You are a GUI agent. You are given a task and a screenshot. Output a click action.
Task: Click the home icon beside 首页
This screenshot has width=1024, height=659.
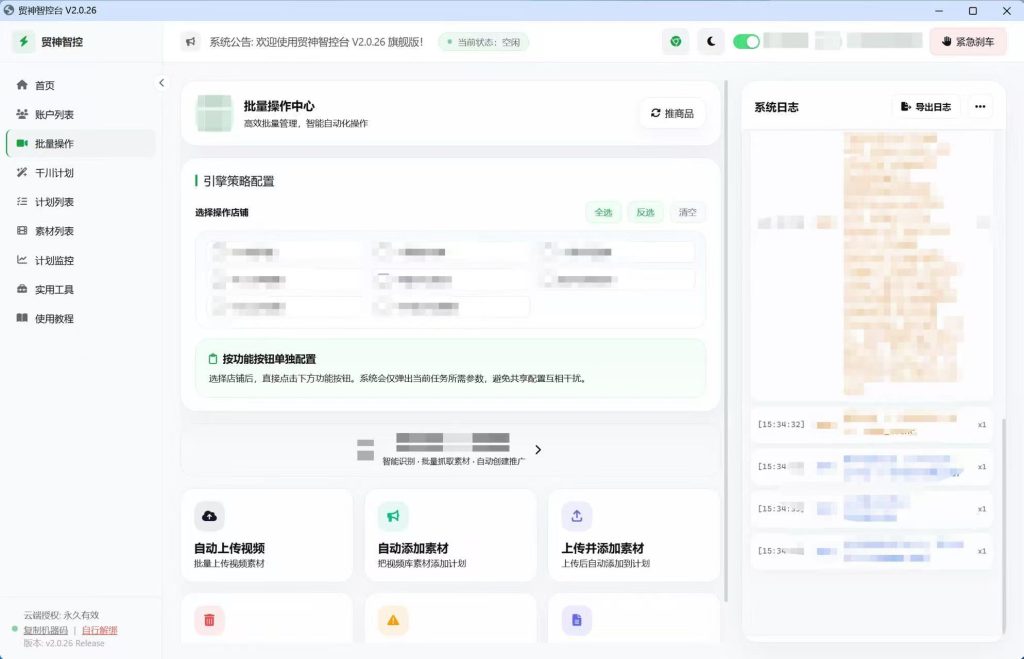[22, 85]
